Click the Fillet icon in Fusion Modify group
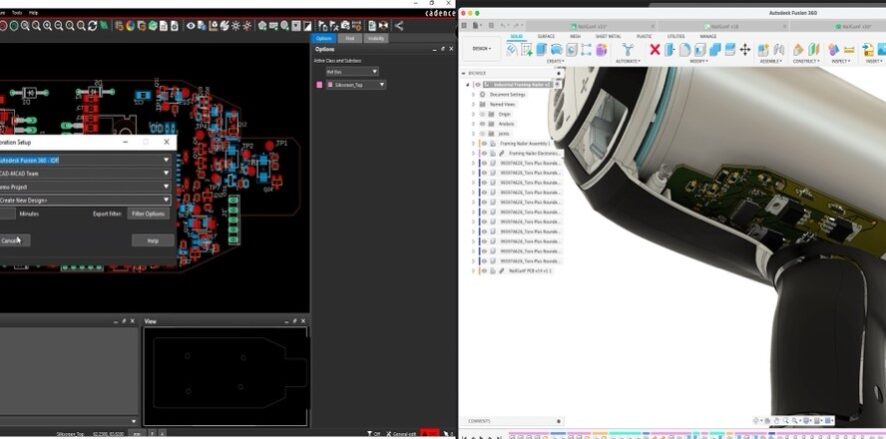 click(685, 50)
